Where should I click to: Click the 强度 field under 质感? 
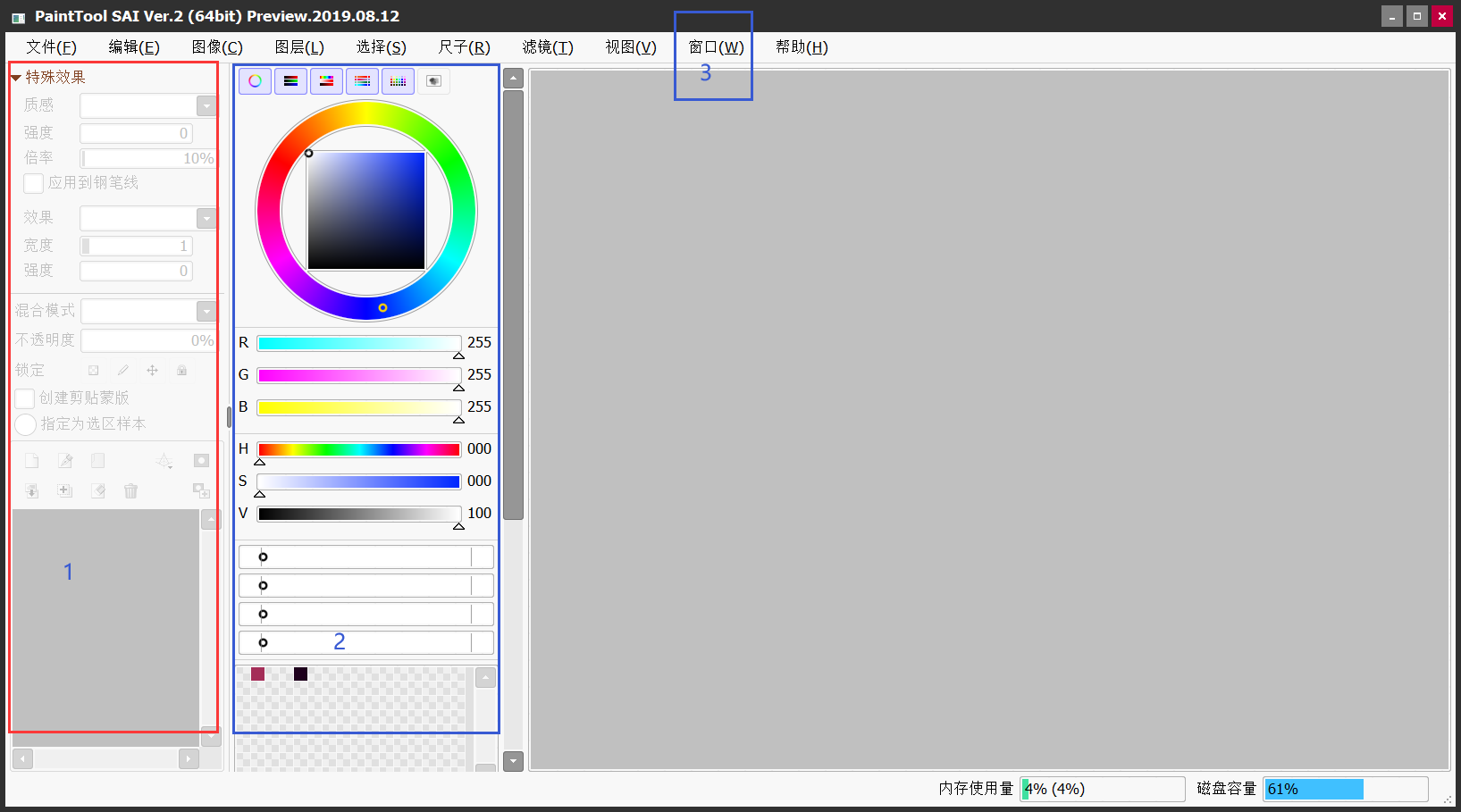[136, 133]
